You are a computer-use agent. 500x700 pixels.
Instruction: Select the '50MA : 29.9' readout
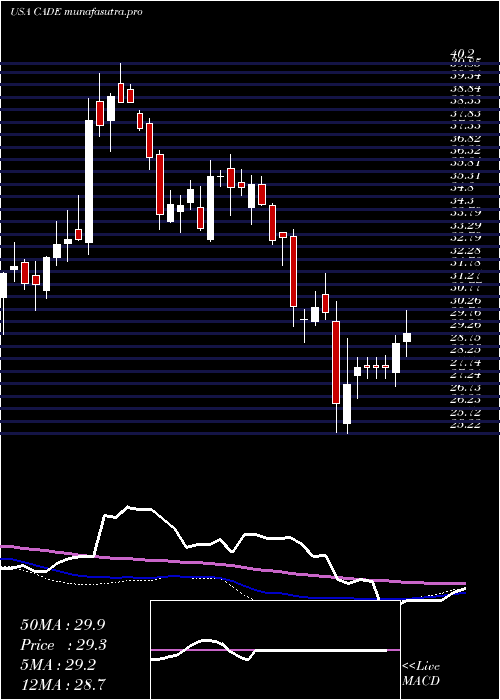click(x=64, y=625)
